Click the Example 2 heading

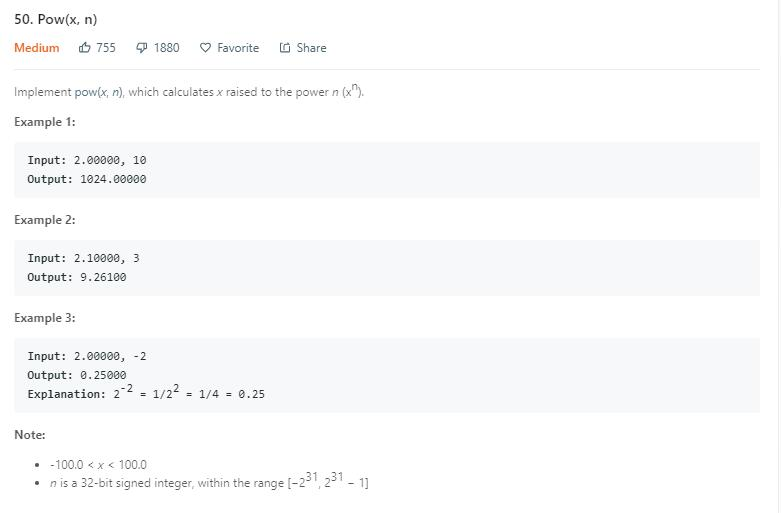coord(45,220)
